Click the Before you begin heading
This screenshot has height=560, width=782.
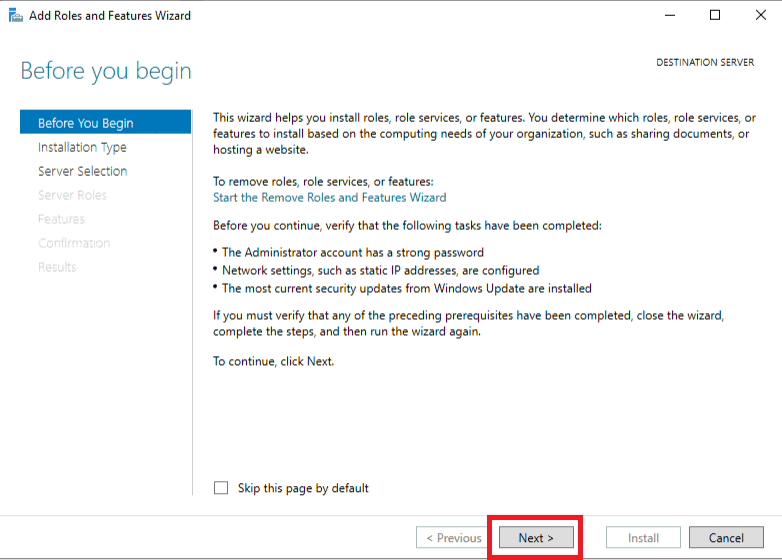106,71
